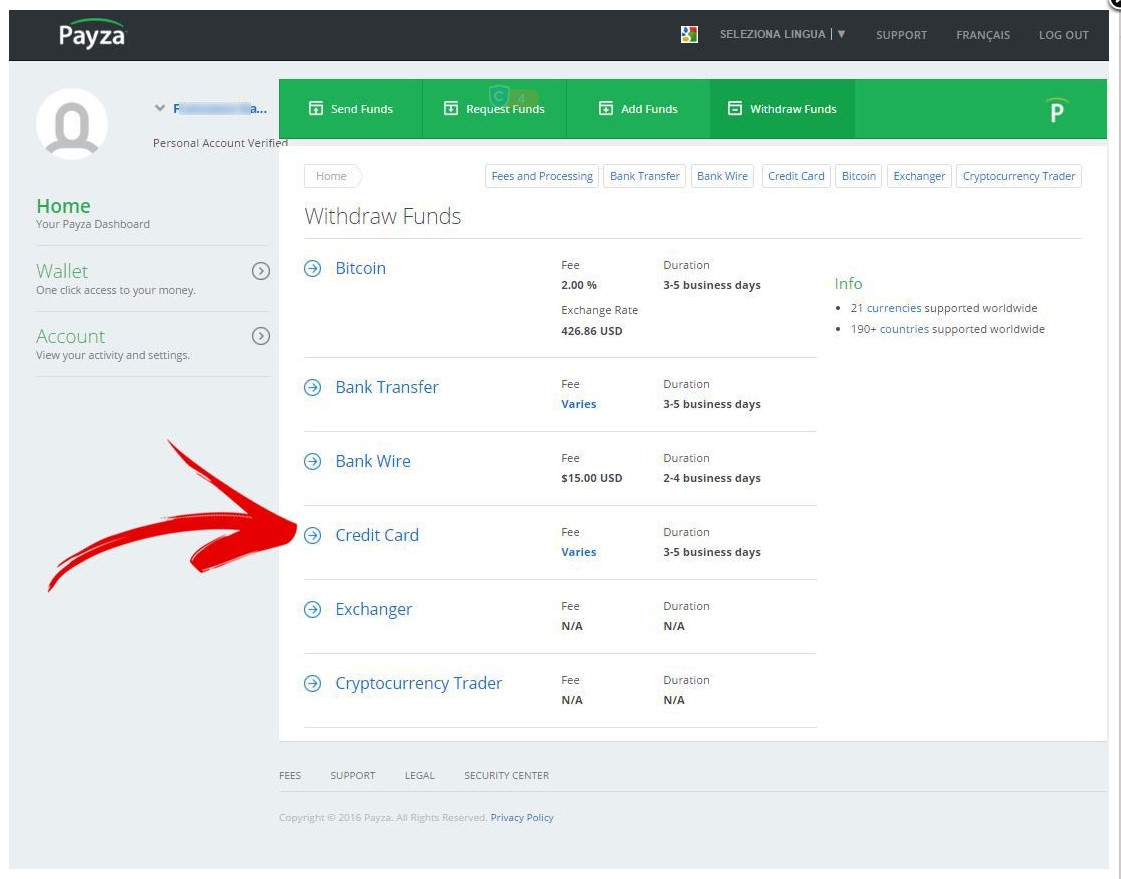
Task: Click the Google Translate icon
Action: [689, 35]
